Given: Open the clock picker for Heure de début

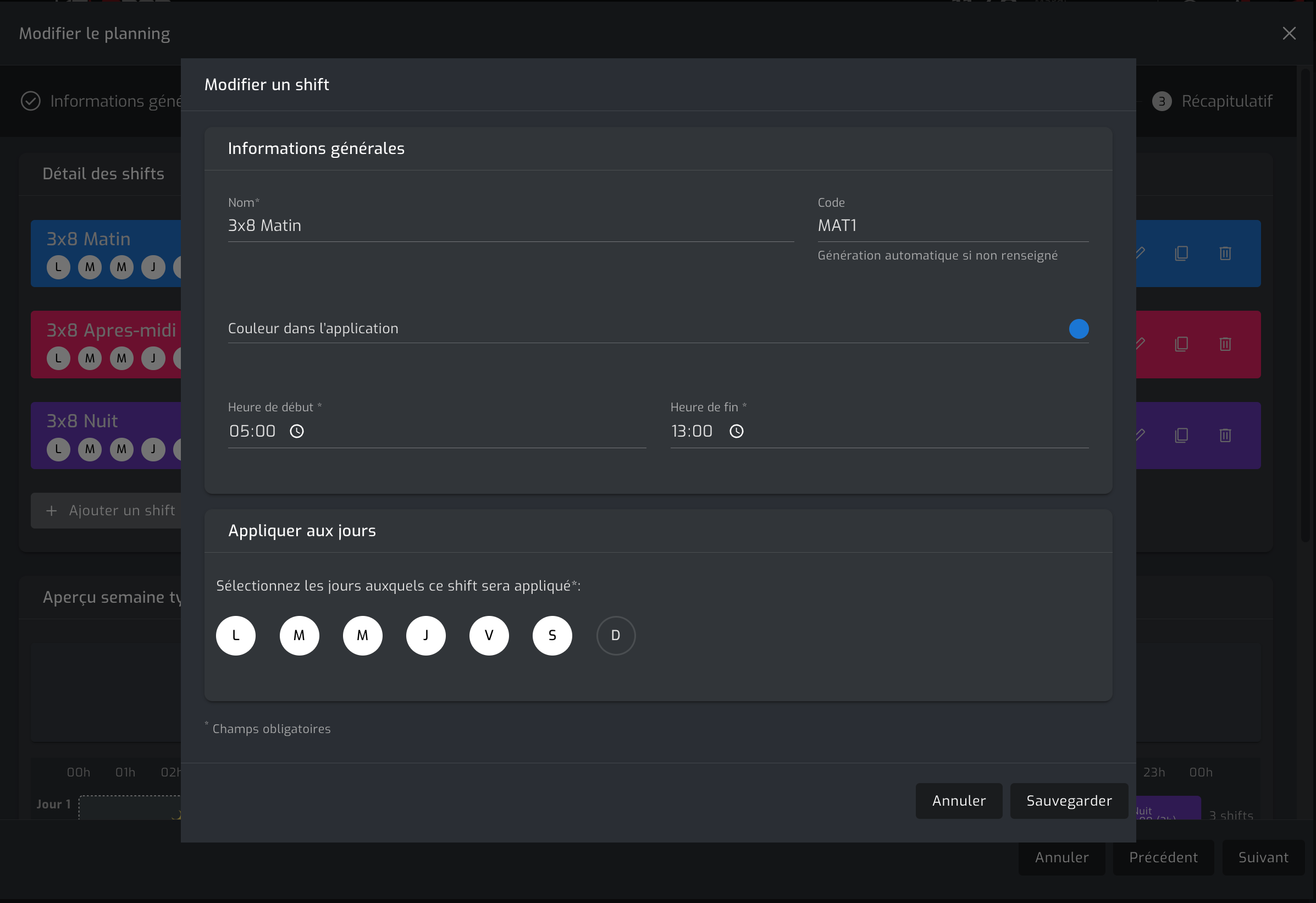Looking at the screenshot, I should click(x=297, y=431).
